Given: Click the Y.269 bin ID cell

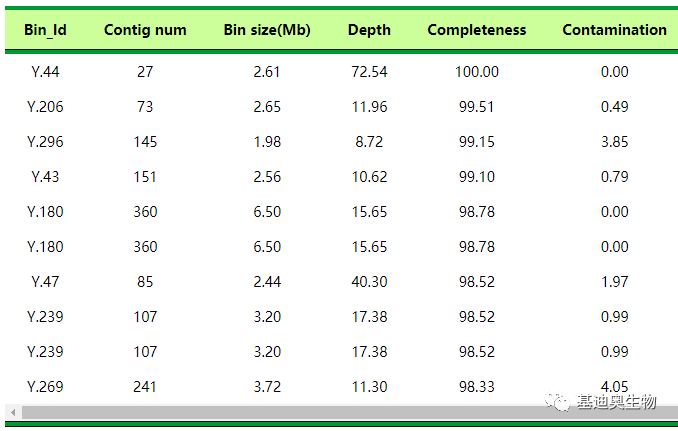Looking at the screenshot, I should pos(45,387).
